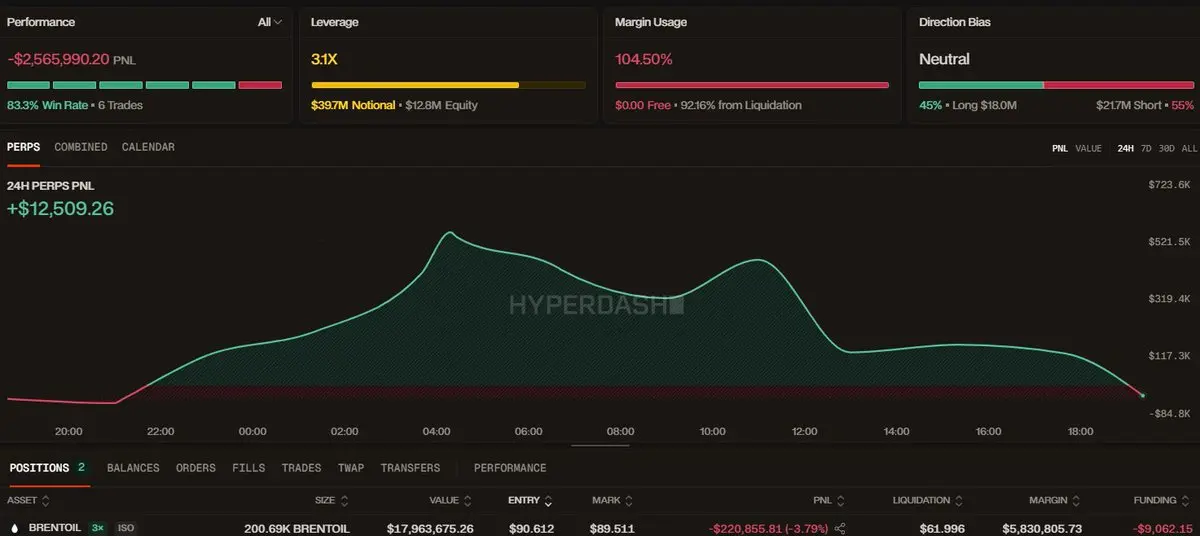Viewport: 1200px width, 536px height.
Task: Sort positions by PNL column
Action: pyautogui.click(x=829, y=500)
